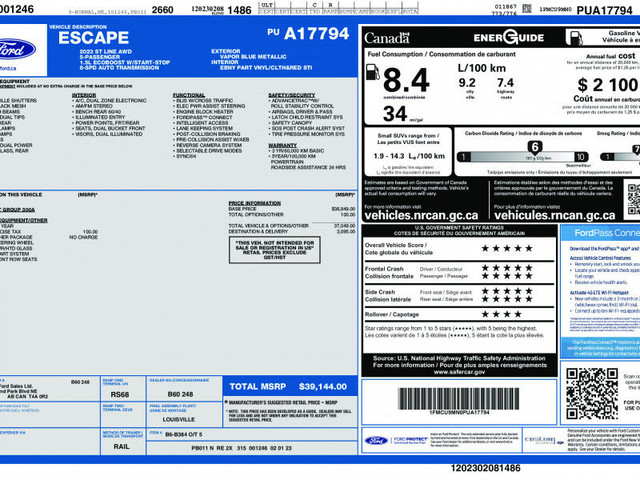
Task: Click the WARRANTY section heading
Action: coord(282,145)
